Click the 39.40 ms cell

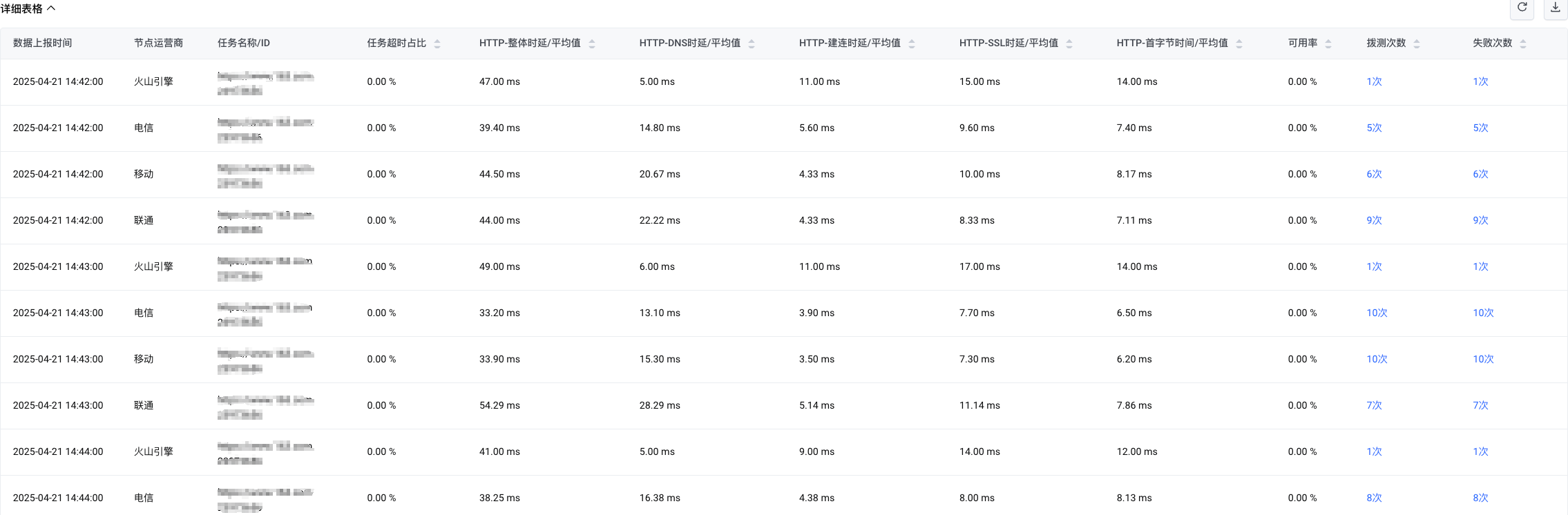click(x=499, y=128)
